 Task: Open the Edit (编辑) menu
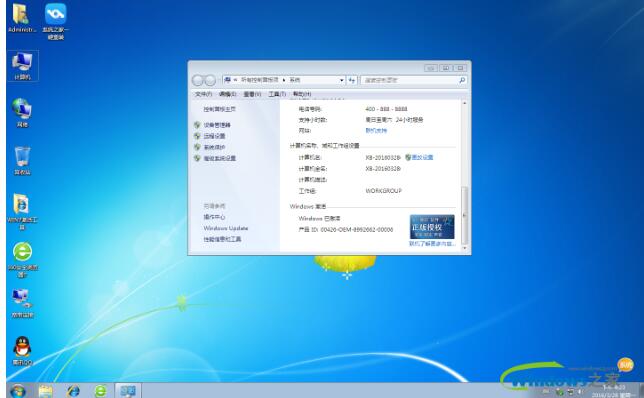pyautogui.click(x=228, y=94)
